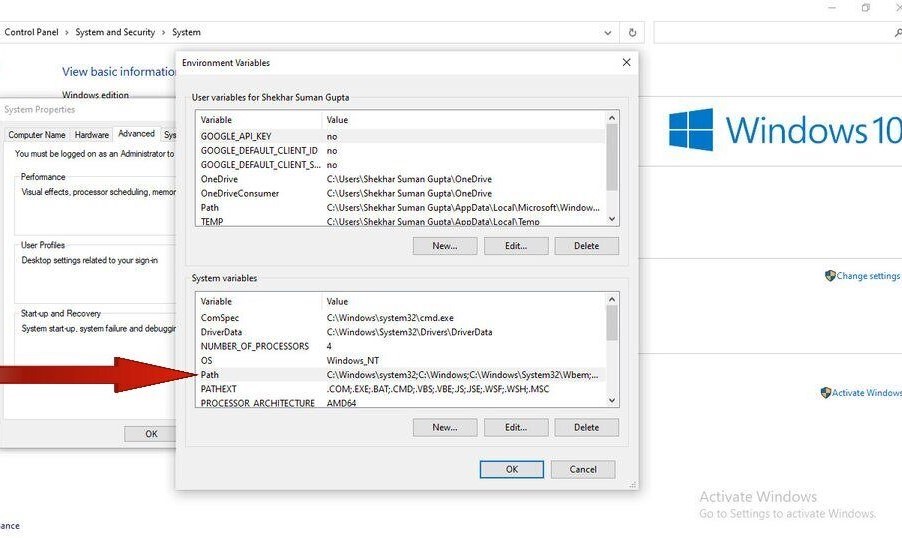Select GOOGLE_API_KEY user variable row
Image resolution: width=902 pixels, height=538 pixels.
tap(400, 136)
